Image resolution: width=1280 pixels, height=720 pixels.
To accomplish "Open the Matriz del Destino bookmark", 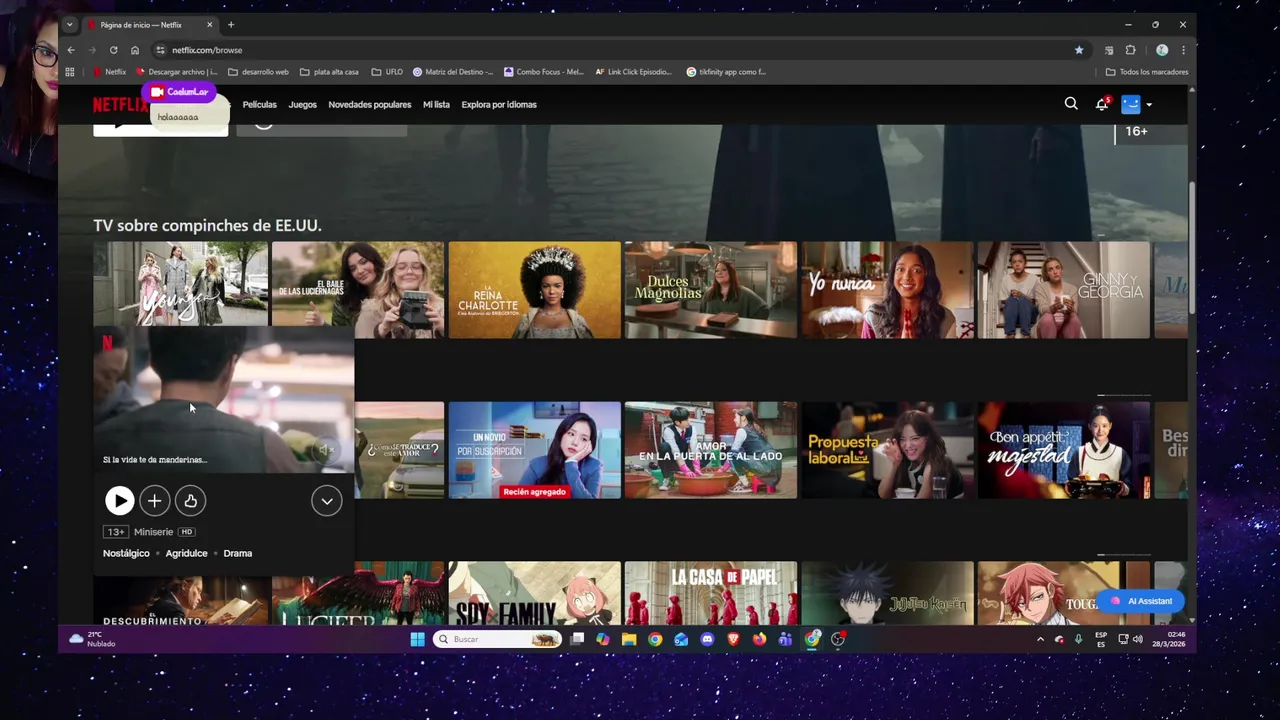I will [x=453, y=72].
